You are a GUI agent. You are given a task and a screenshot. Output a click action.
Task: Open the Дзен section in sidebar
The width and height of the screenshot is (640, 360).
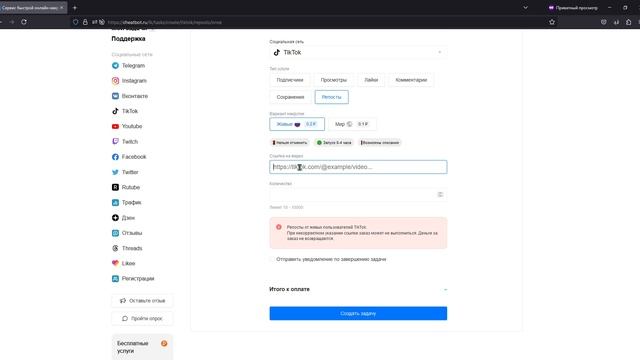[123, 218]
